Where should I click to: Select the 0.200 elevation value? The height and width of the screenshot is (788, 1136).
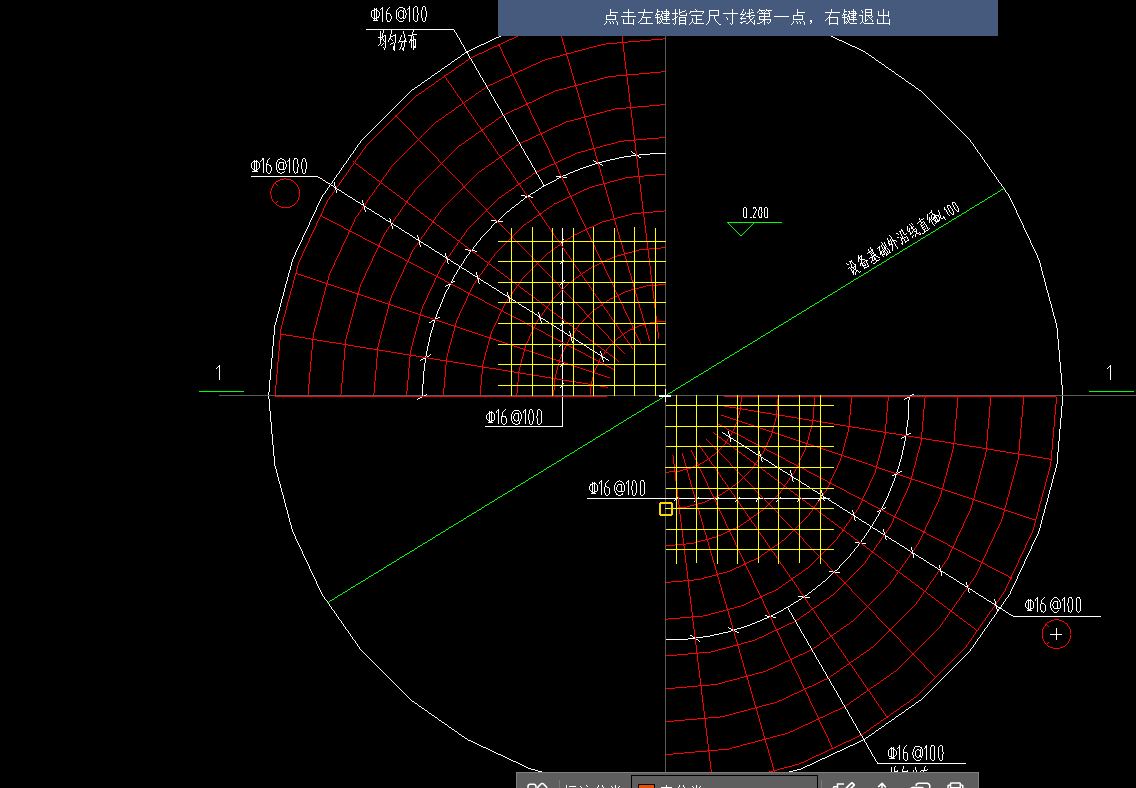click(756, 213)
